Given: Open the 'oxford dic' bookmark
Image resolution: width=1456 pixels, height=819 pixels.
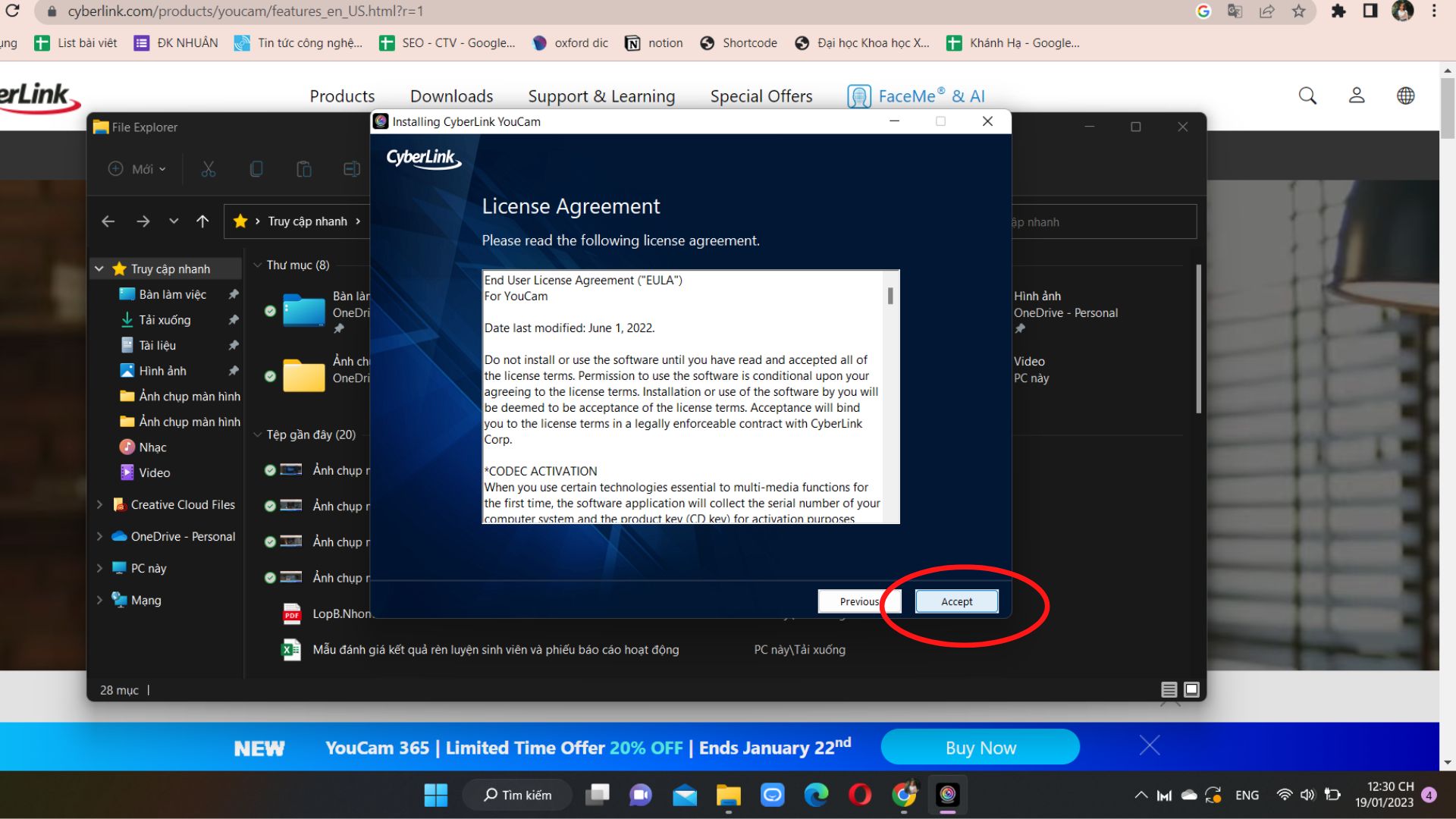Looking at the screenshot, I should 570,43.
